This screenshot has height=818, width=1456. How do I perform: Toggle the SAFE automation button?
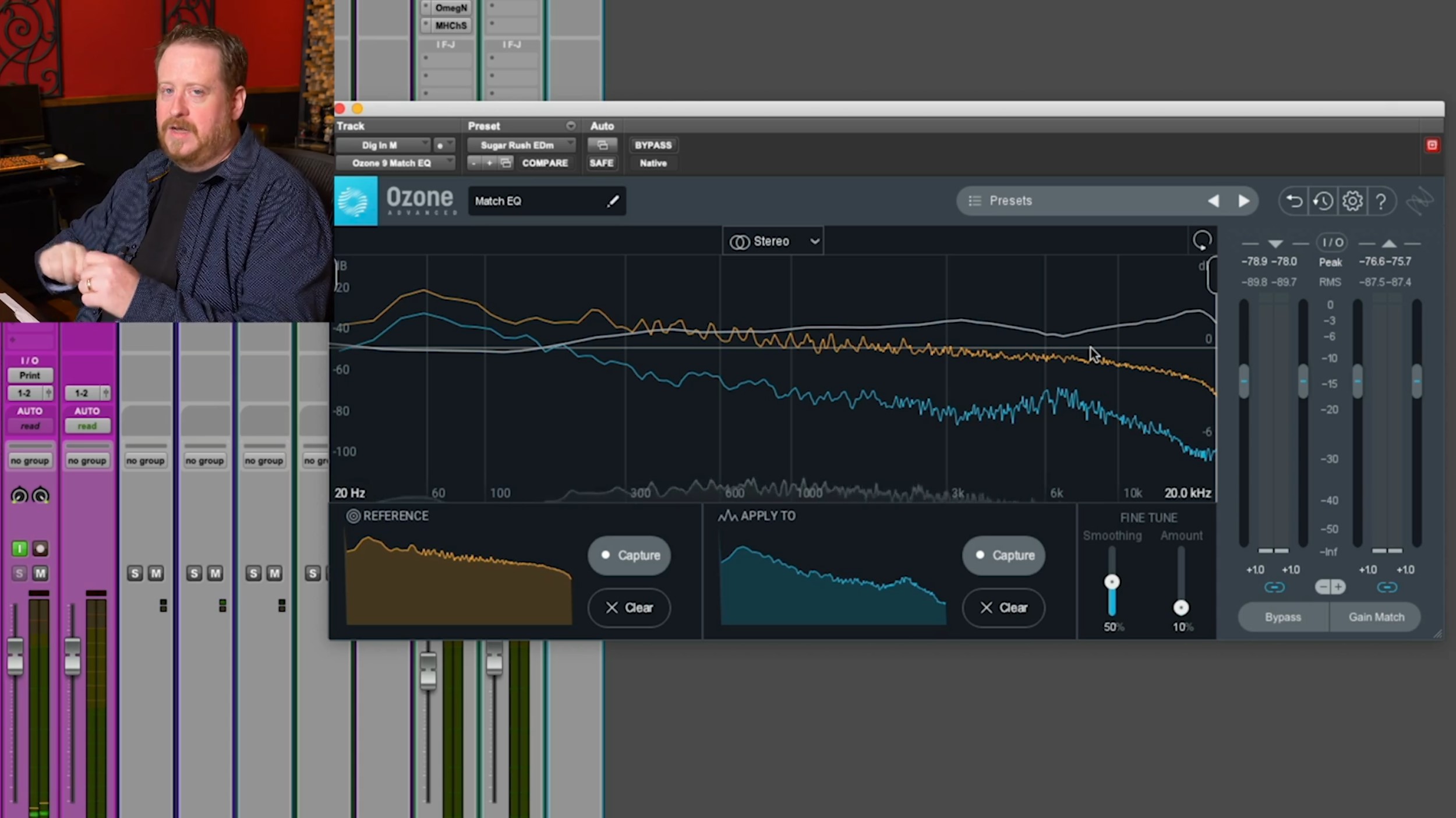(601, 163)
